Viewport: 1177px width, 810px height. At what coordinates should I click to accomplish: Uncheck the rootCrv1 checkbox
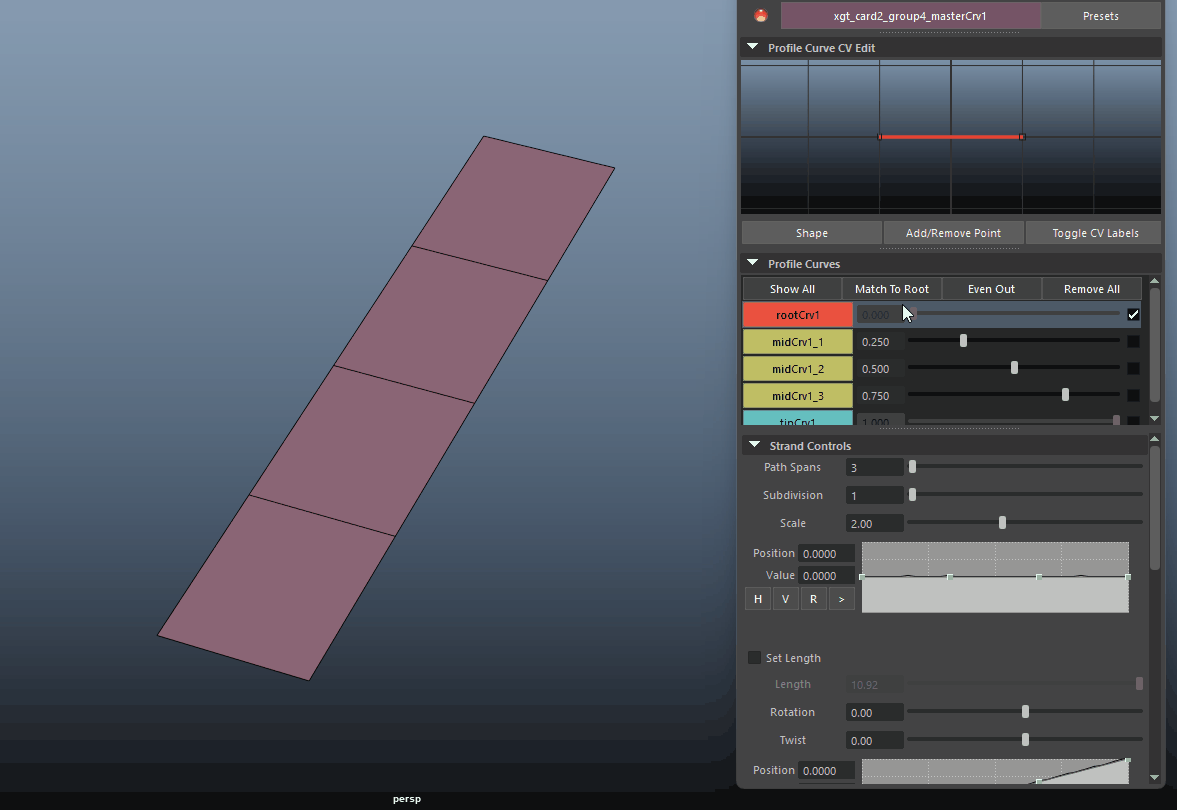click(1133, 315)
